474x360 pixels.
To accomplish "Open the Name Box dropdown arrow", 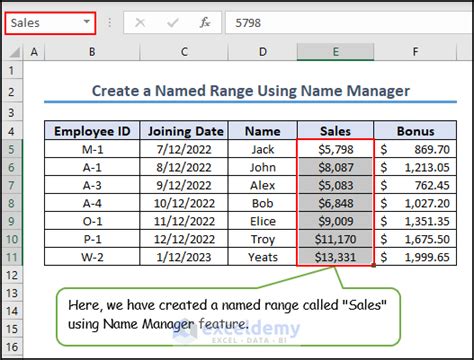I will tap(87, 22).
